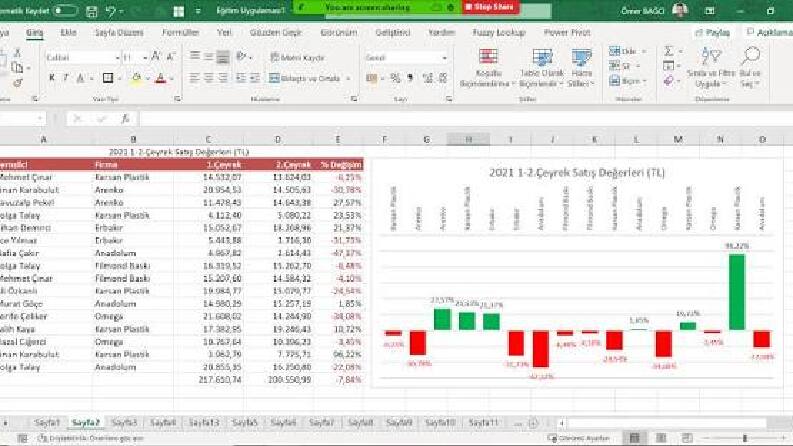Open the Giriş ribbon tab
Viewport: 793px width, 446px height.
[34, 32]
